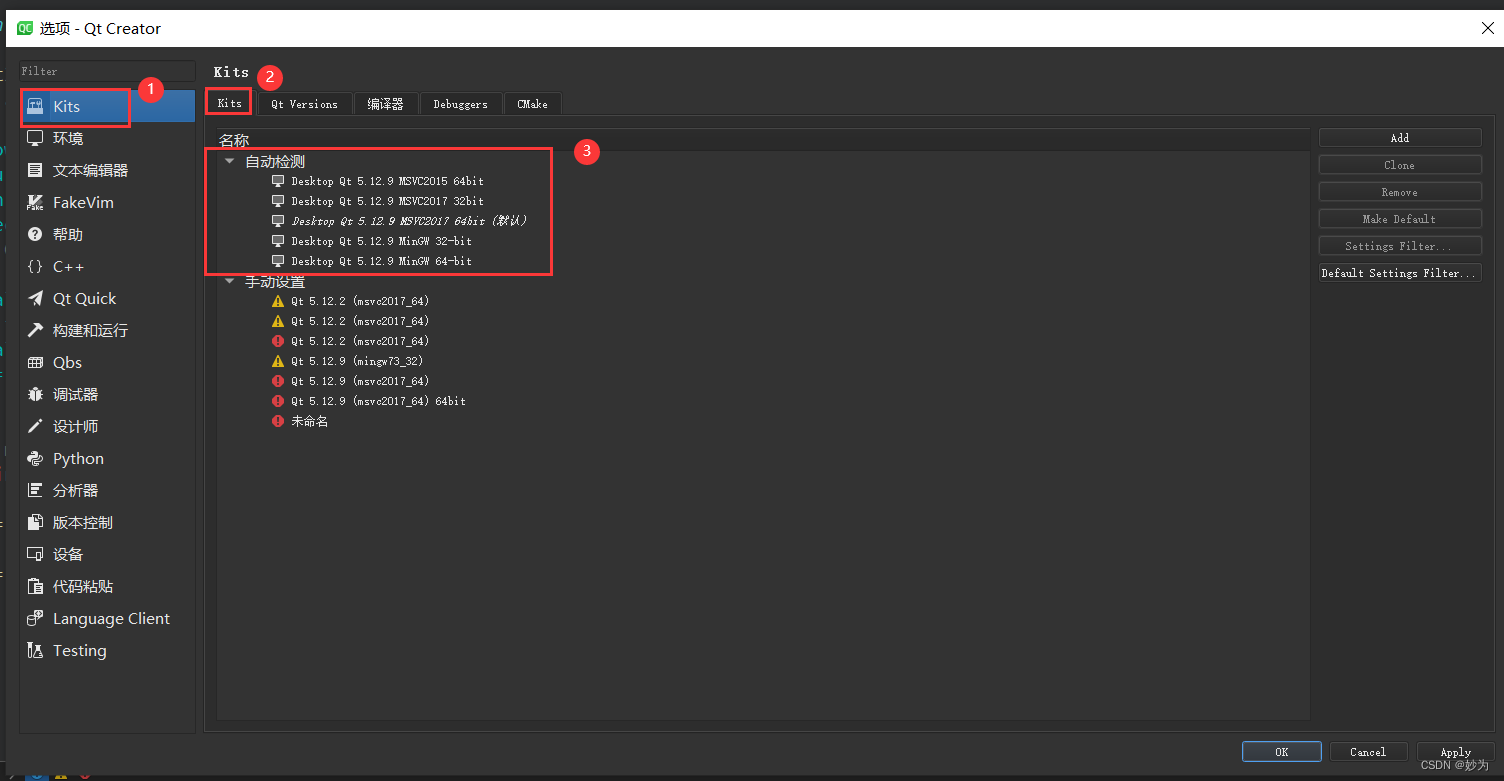Click the Add kit button
The width and height of the screenshot is (1504, 781).
tap(1400, 138)
